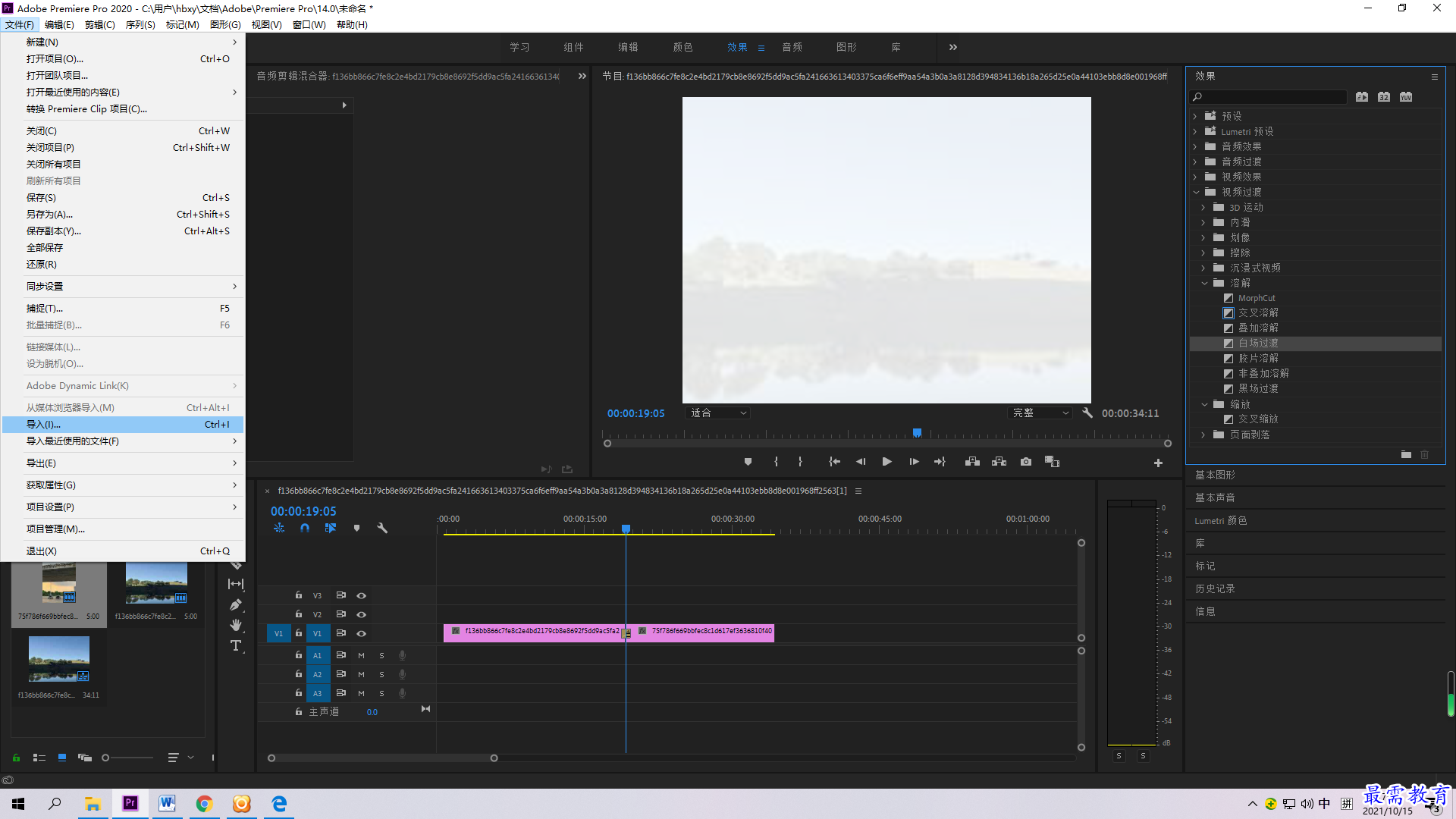
Task: Click the Lift button
Action: [972, 462]
